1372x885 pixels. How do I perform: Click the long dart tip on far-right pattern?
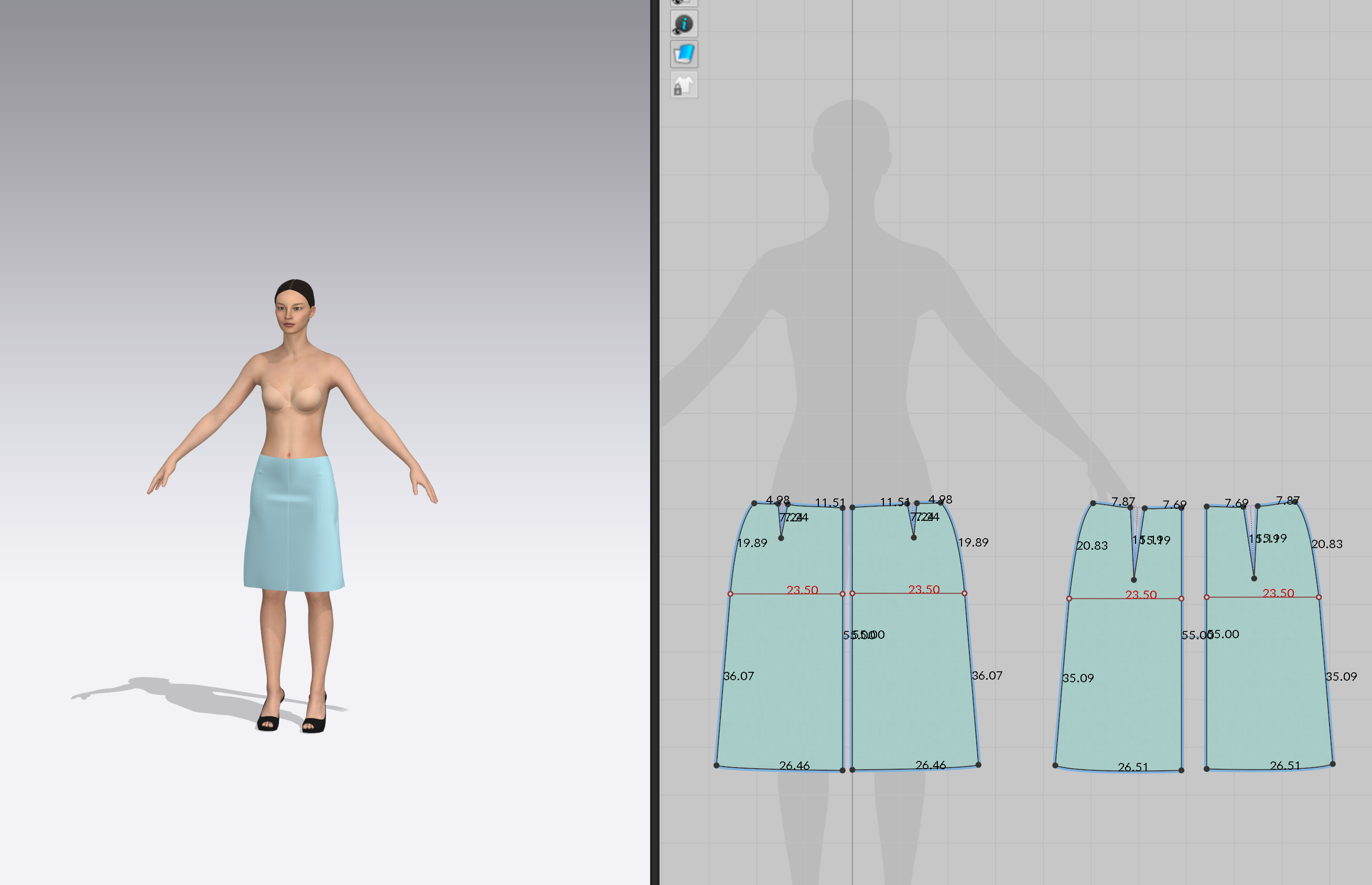pos(1254,578)
